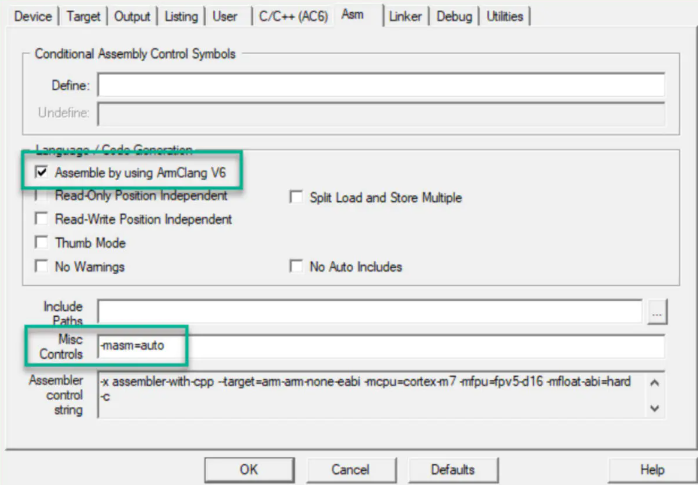Image resolution: width=698 pixels, height=485 pixels.
Task: Go to the Listing tab
Action: coord(180,16)
